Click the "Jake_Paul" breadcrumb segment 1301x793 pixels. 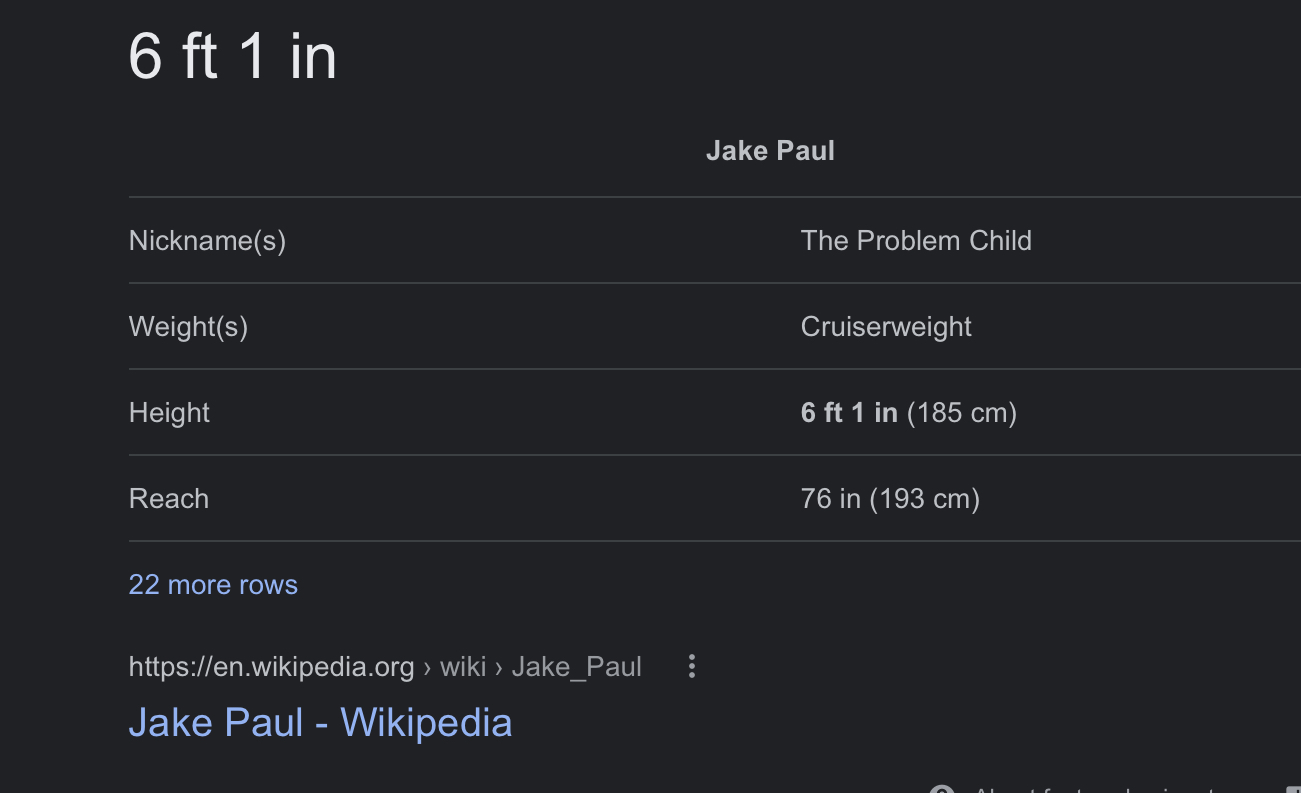(576, 667)
